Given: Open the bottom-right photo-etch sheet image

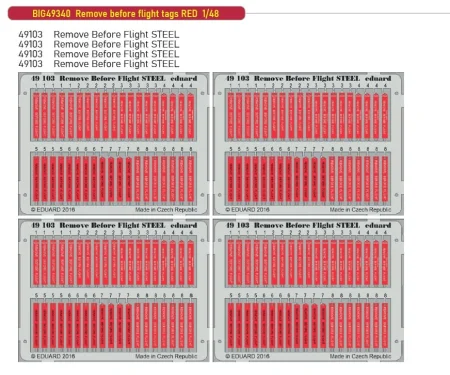Looking at the screenshot, I should click(308, 290).
